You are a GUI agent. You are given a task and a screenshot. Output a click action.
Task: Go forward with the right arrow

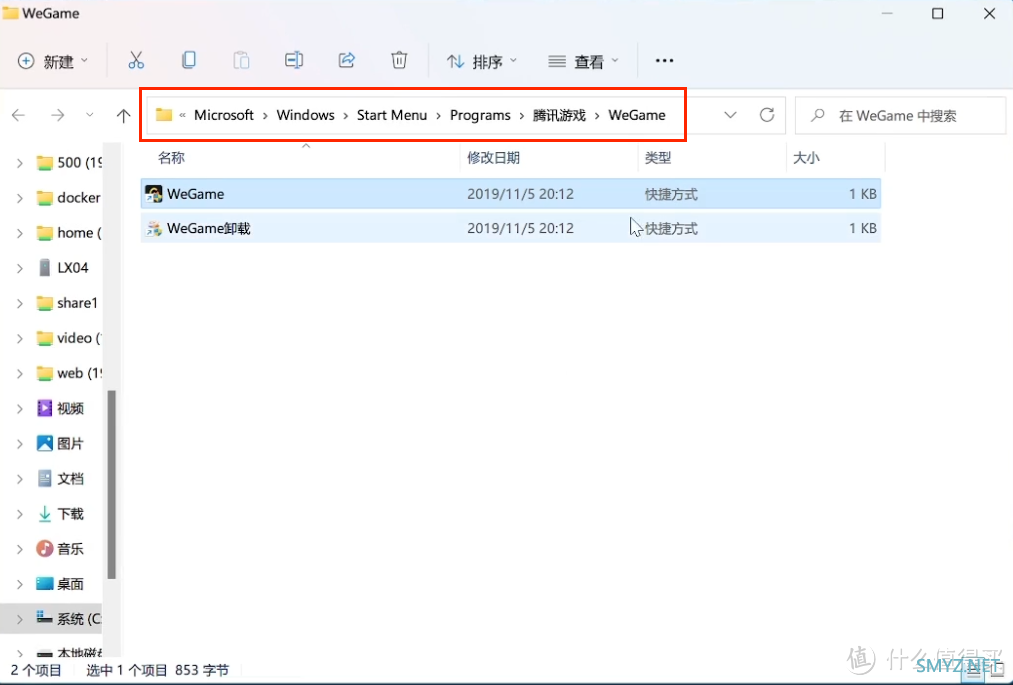[x=57, y=116]
